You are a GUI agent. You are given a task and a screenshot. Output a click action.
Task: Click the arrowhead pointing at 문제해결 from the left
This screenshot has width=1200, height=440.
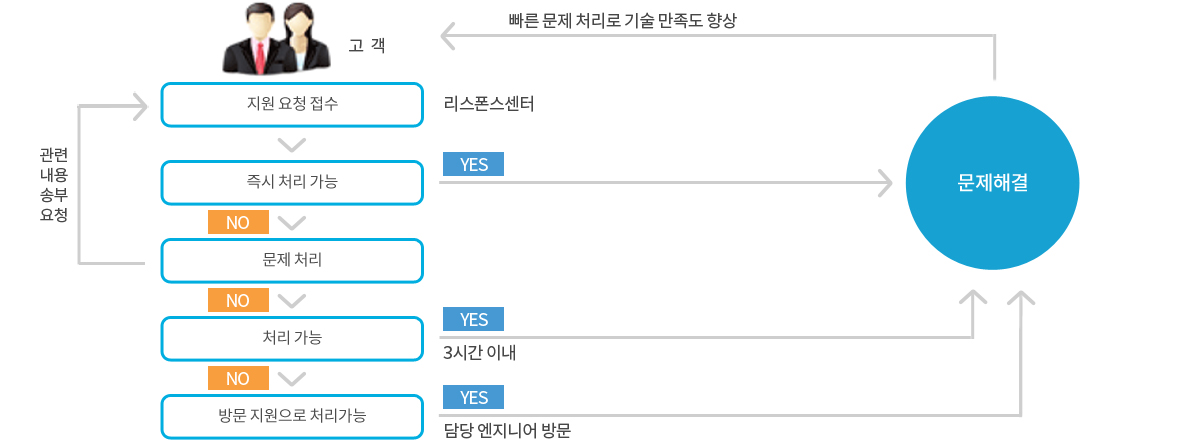(x=884, y=183)
